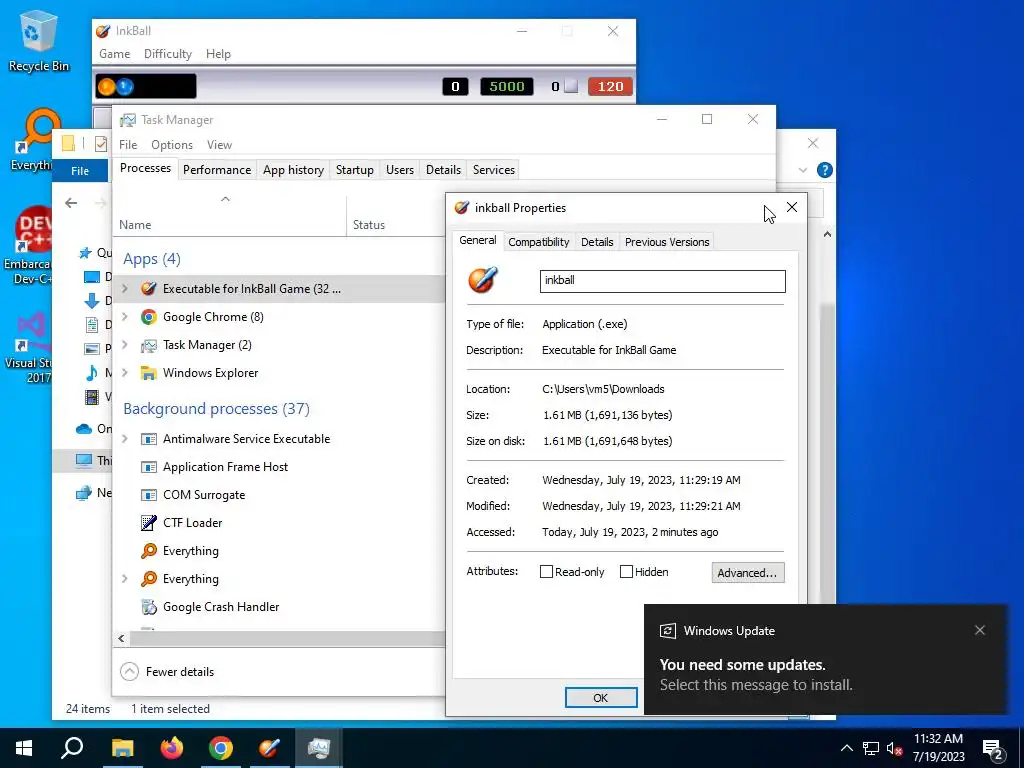This screenshot has width=1024, height=768.
Task: Click the Windows Explorer process icon
Action: coord(149,373)
